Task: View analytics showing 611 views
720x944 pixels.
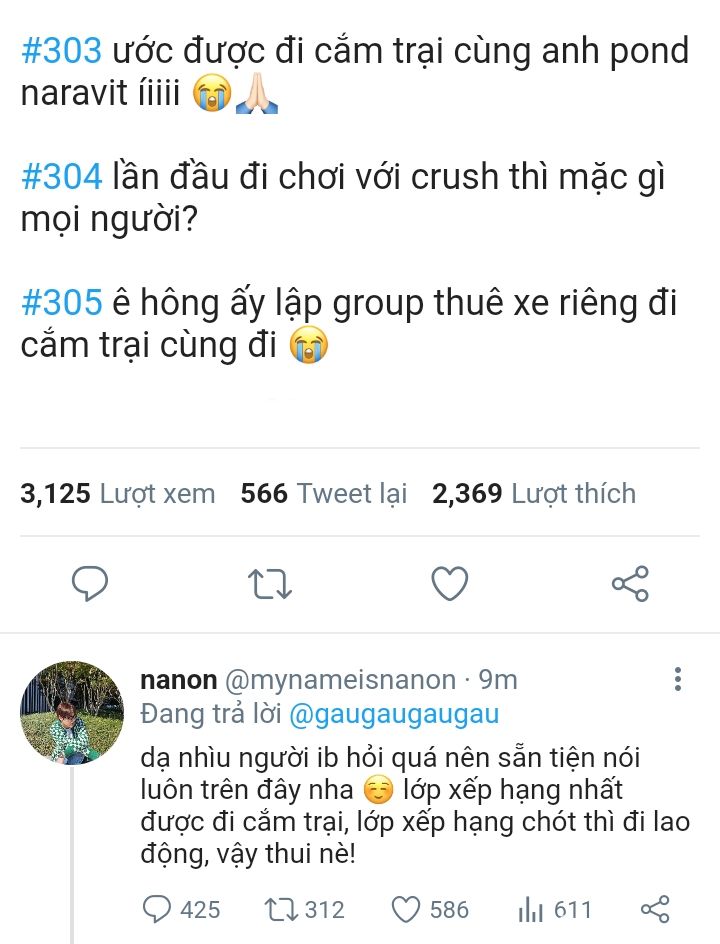Action: tap(554, 909)
